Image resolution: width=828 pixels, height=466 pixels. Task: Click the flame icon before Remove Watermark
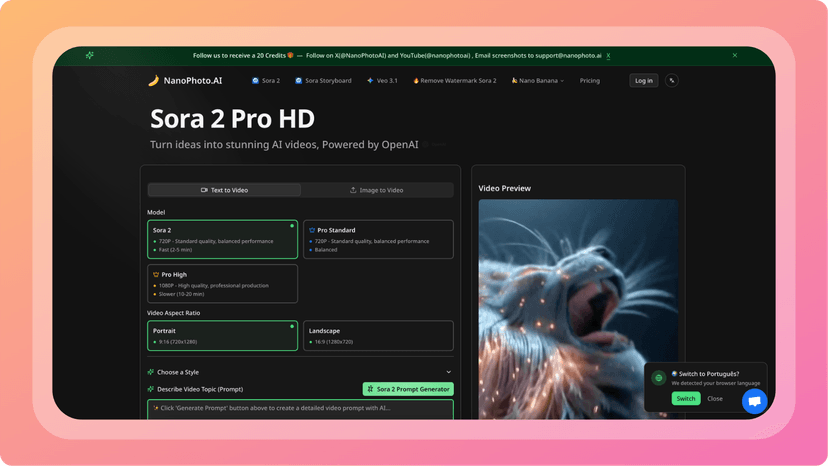(416, 81)
